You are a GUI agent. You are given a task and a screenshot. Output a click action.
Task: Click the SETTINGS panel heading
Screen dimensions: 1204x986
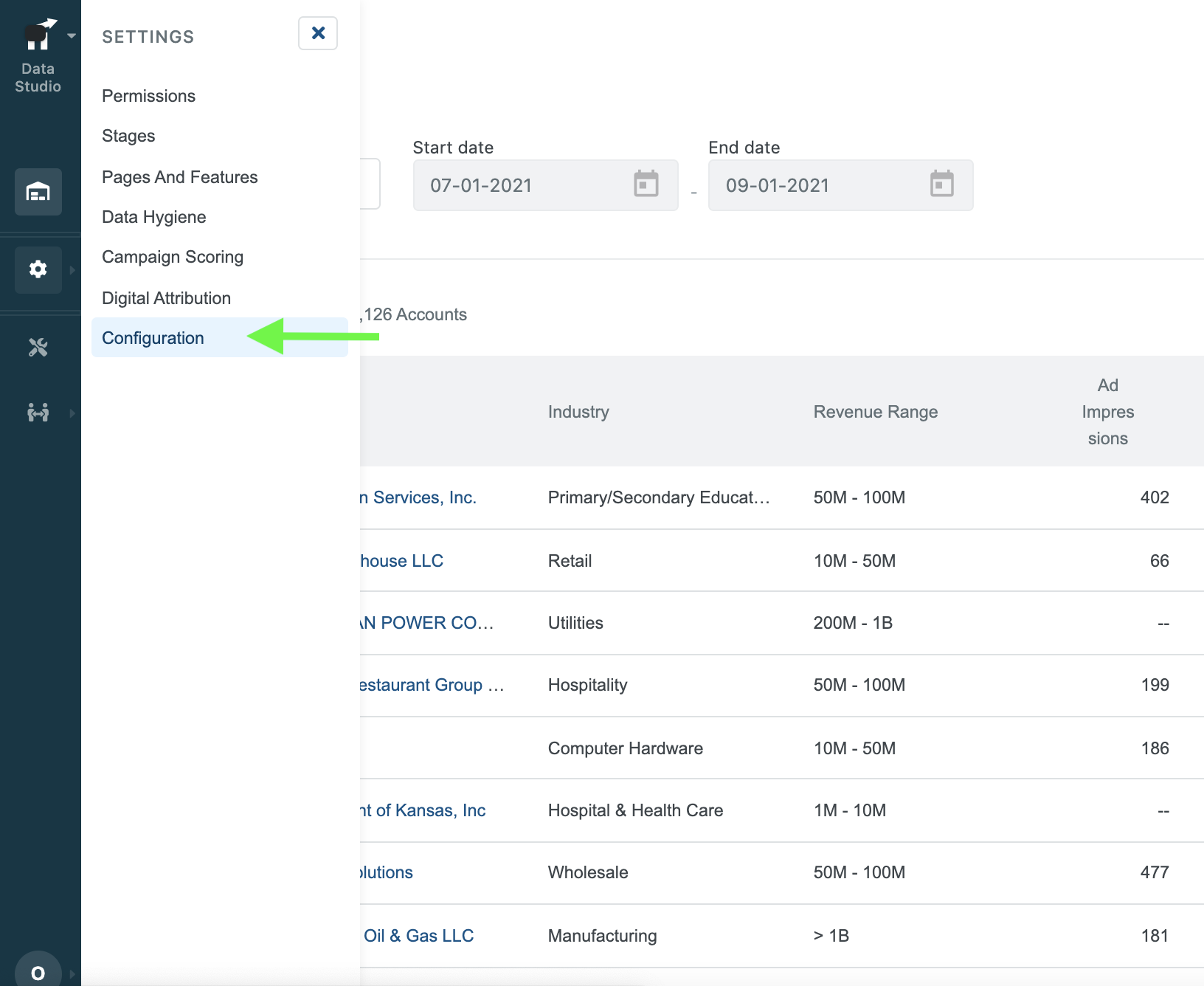pyautogui.click(x=148, y=37)
